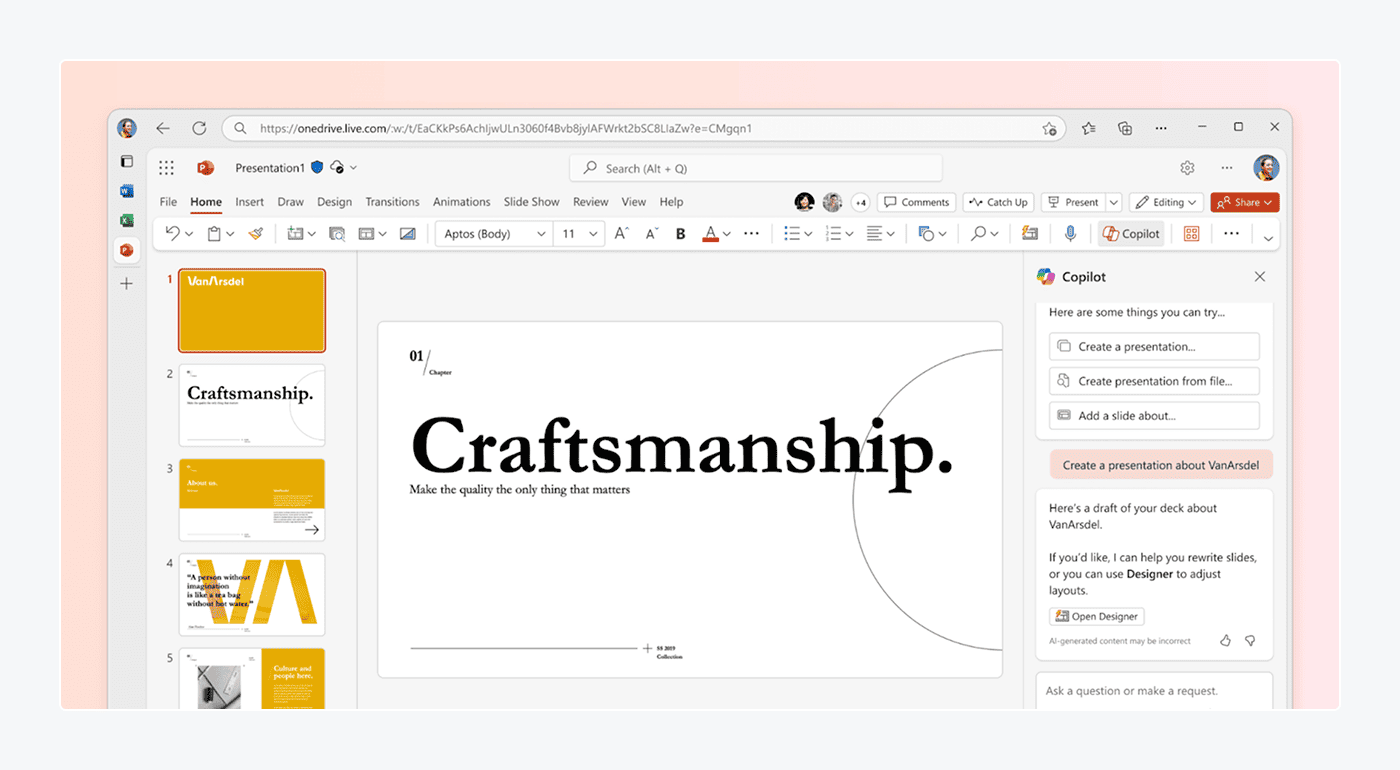Viewport: 1400px width, 770px height.
Task: Increase font size with grow icon
Action: click(x=621, y=234)
